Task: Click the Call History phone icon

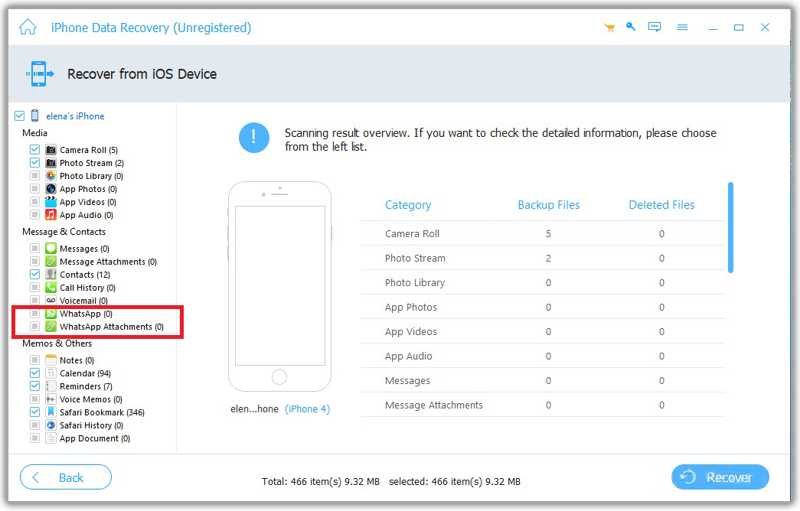Action: 51,288
